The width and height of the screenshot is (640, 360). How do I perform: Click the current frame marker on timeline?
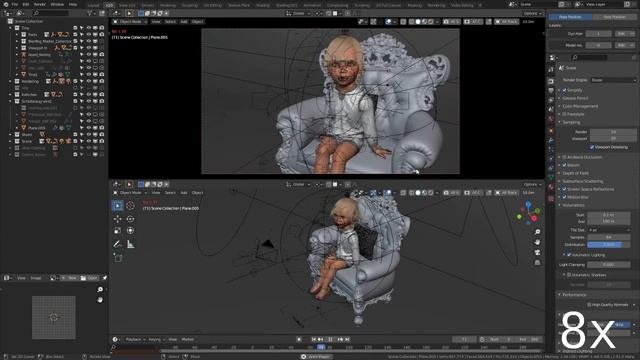pyautogui.click(x=321, y=347)
